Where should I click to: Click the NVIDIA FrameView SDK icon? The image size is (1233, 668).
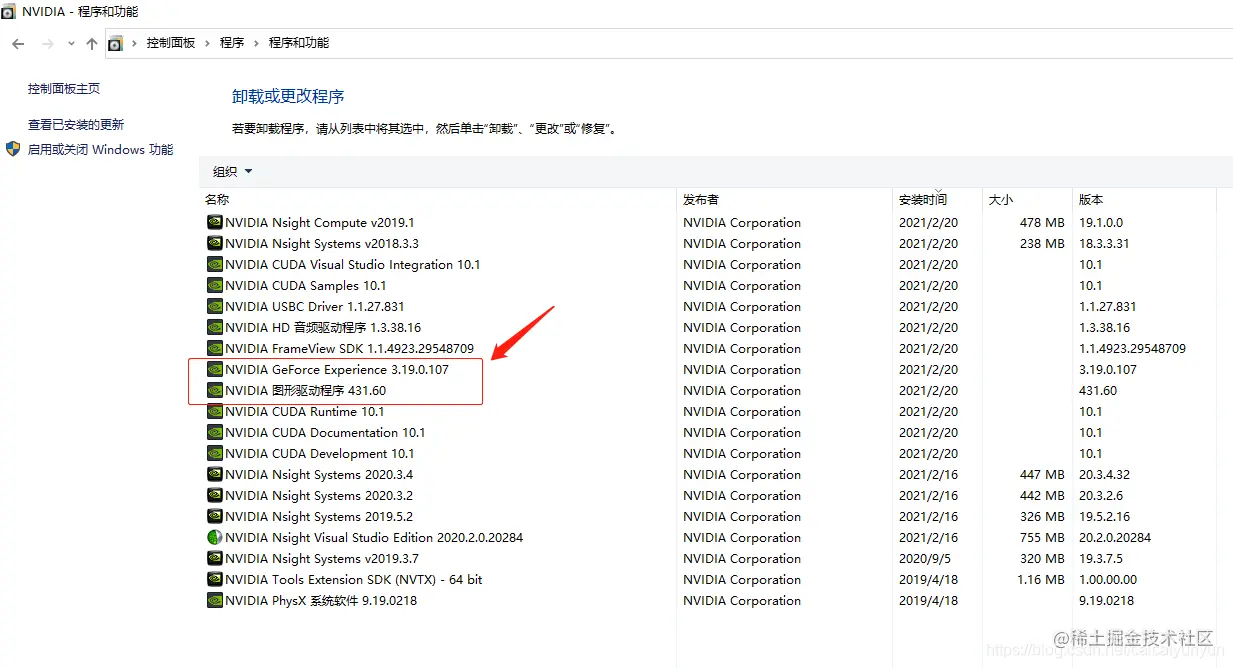(214, 349)
